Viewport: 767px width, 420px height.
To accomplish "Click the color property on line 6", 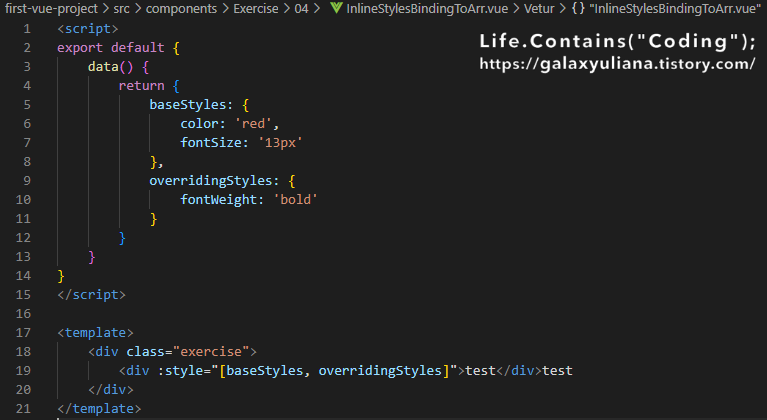I will (x=199, y=124).
